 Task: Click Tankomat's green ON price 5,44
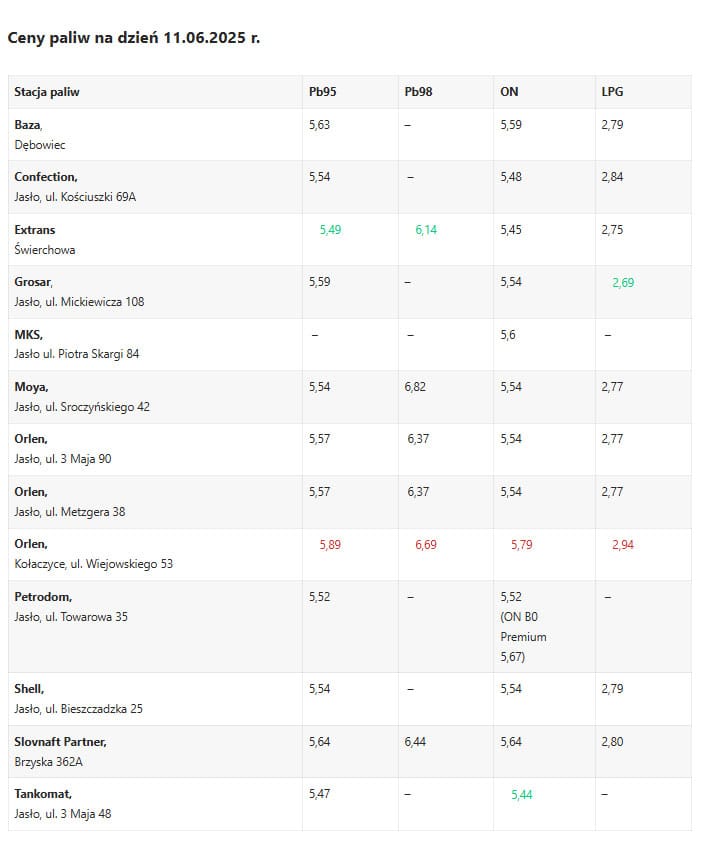point(522,795)
